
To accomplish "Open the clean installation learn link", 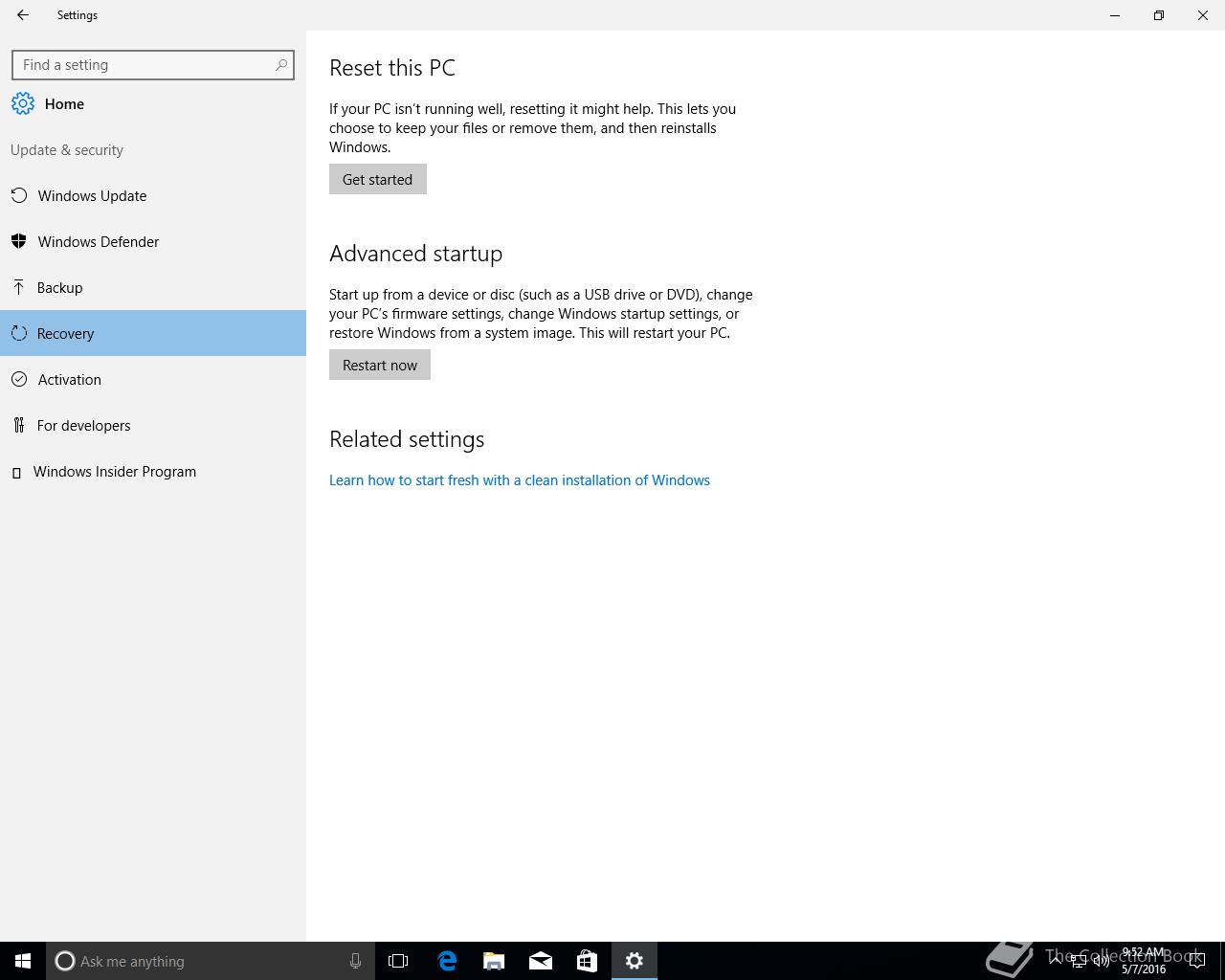I will pyautogui.click(x=520, y=480).
